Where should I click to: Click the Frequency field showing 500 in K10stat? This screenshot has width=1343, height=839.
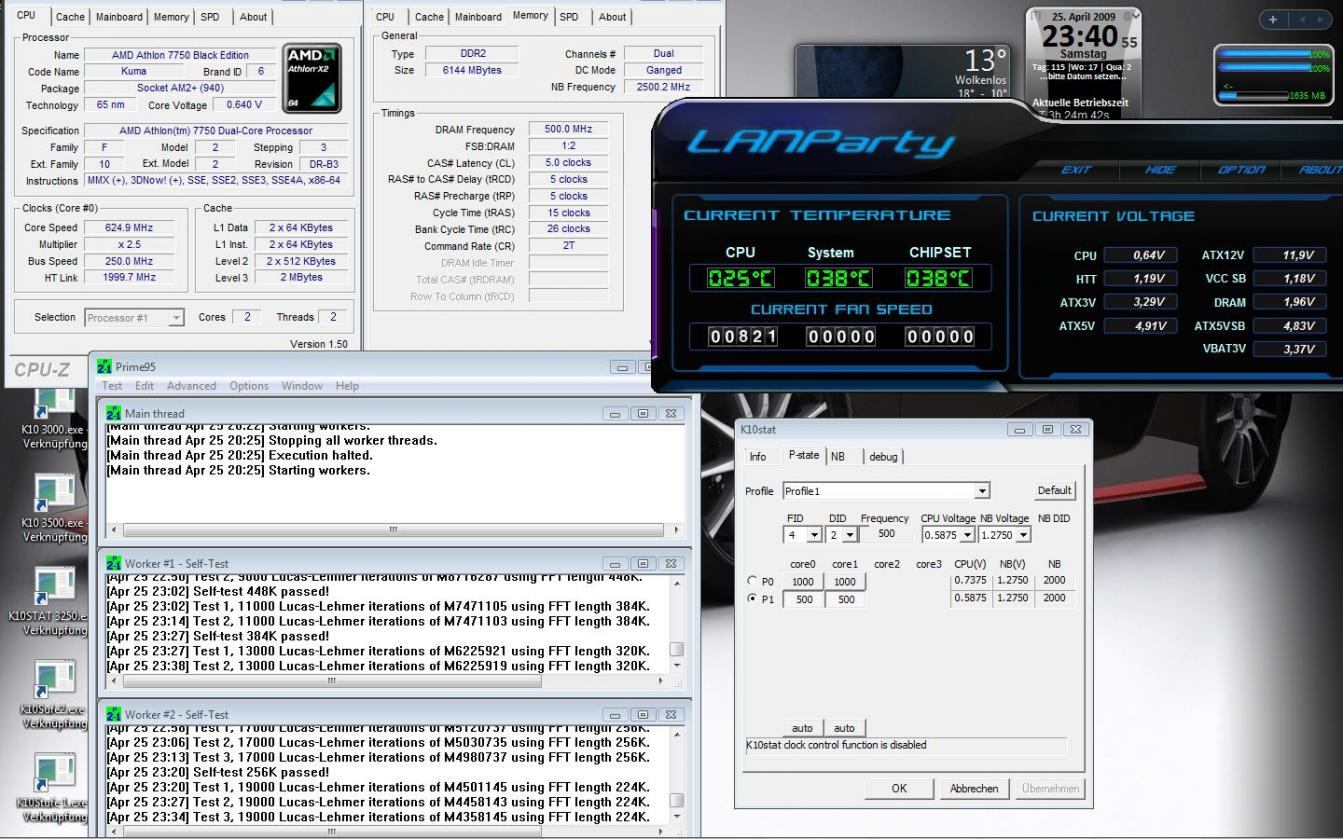click(x=885, y=535)
